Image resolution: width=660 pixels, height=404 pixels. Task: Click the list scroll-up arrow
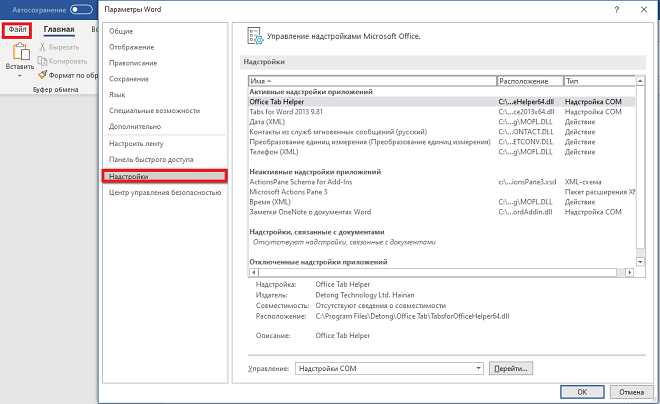pyautogui.click(x=640, y=81)
